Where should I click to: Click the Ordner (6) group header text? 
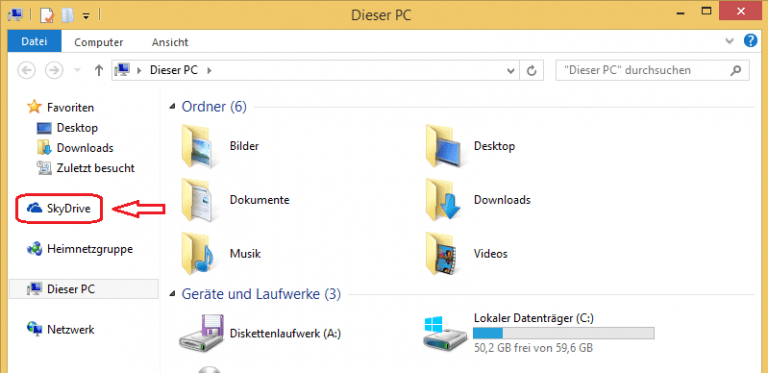pyautogui.click(x=214, y=107)
